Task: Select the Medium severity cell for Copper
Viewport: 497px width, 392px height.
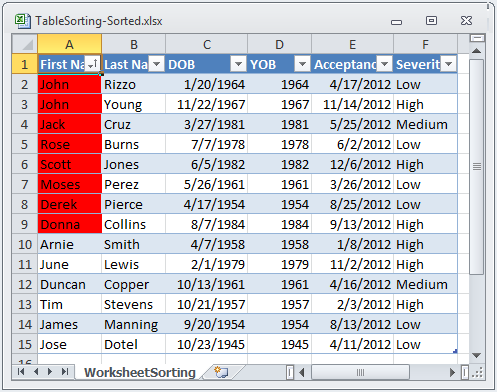Action: point(425,284)
